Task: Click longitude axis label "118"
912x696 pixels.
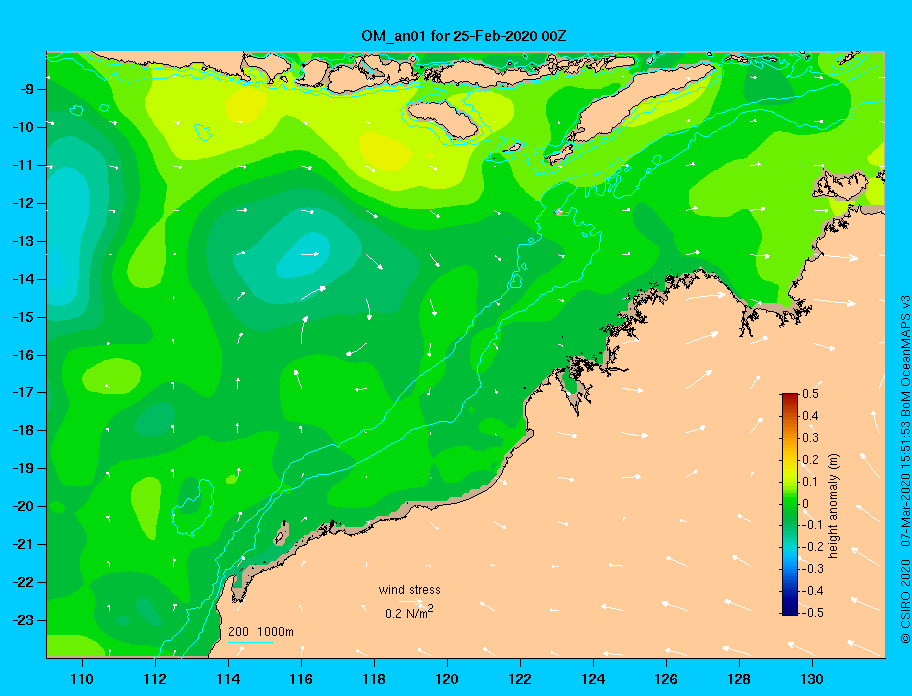Action: (374, 679)
